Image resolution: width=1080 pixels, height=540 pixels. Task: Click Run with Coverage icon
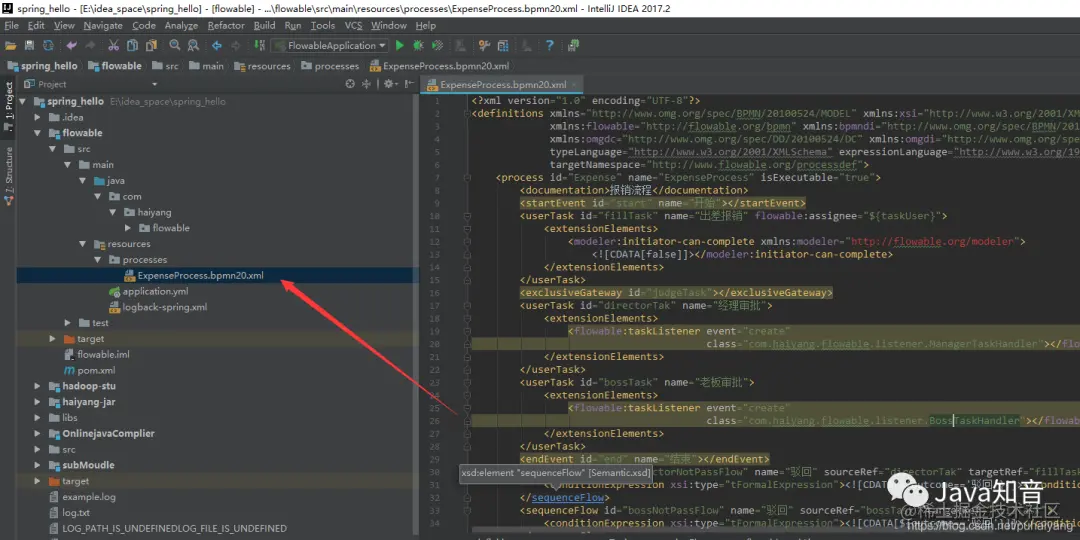437,45
